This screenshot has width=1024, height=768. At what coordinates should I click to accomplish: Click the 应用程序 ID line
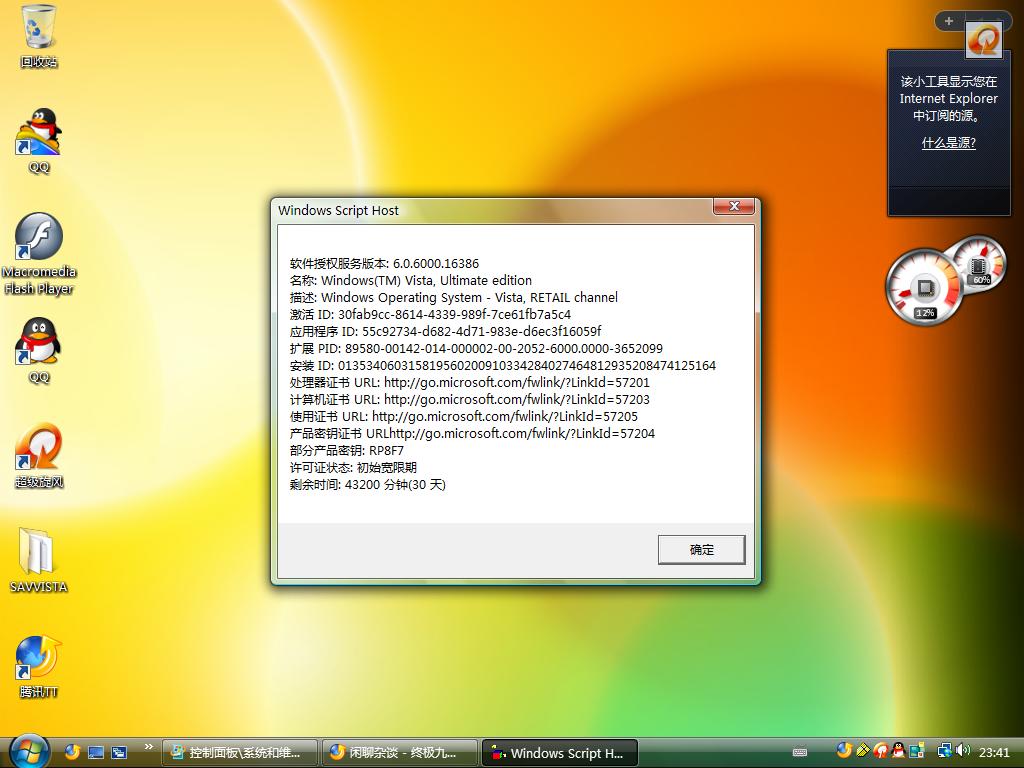pyautogui.click(x=445, y=331)
